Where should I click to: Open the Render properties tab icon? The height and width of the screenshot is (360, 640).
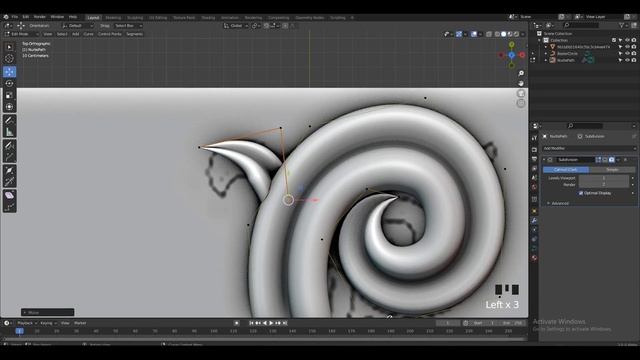(x=534, y=150)
